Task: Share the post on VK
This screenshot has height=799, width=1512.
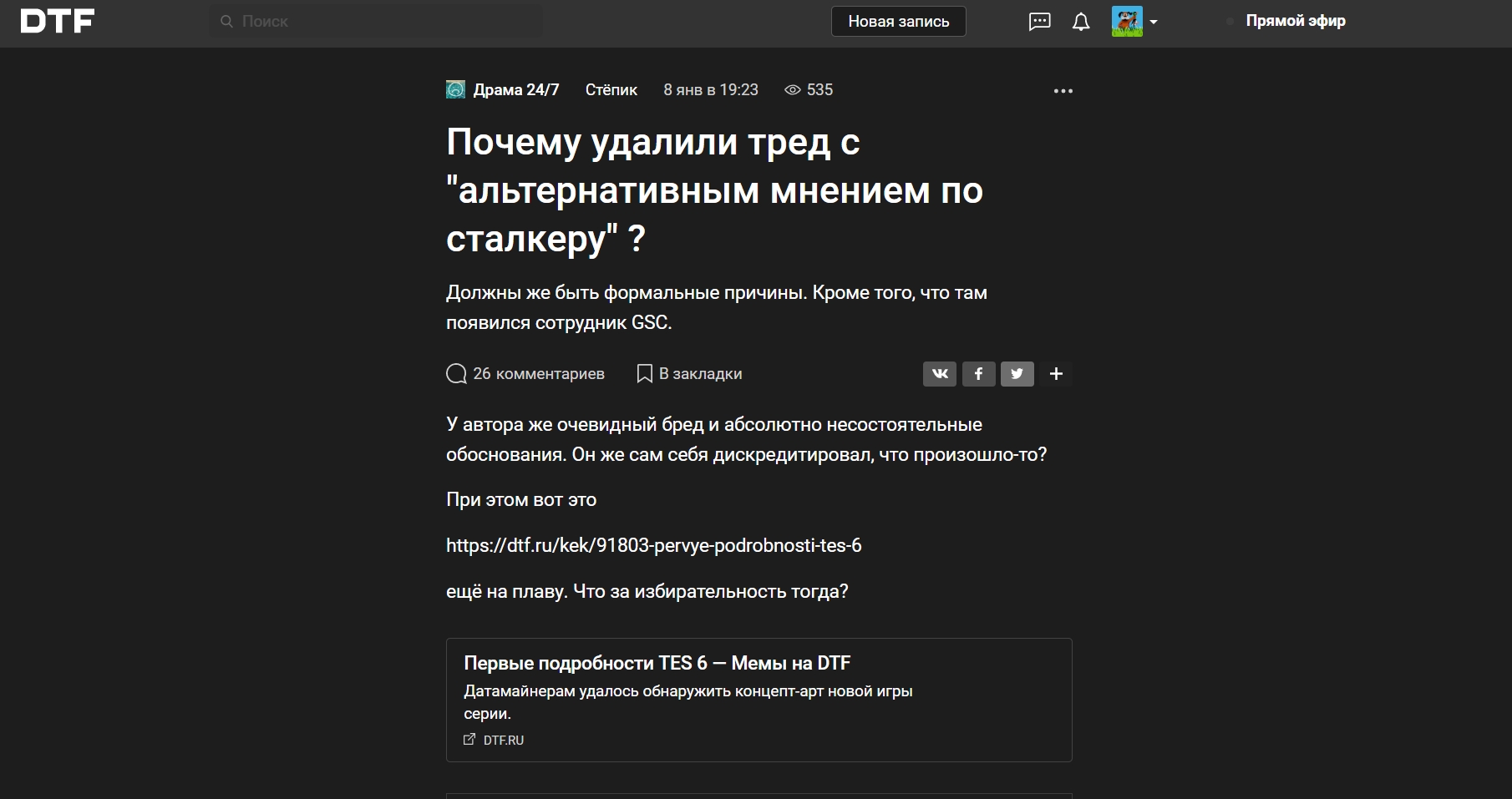Action: (940, 374)
